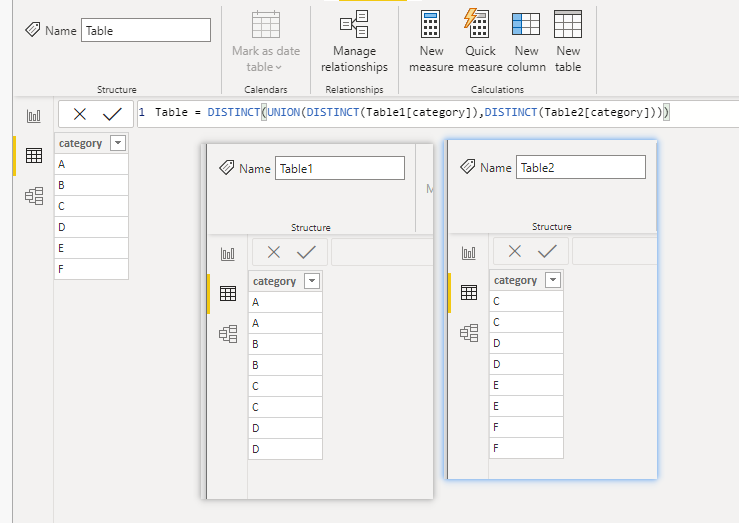Click Report view icon in Table1 panel
The image size is (739, 523).
pos(228,254)
